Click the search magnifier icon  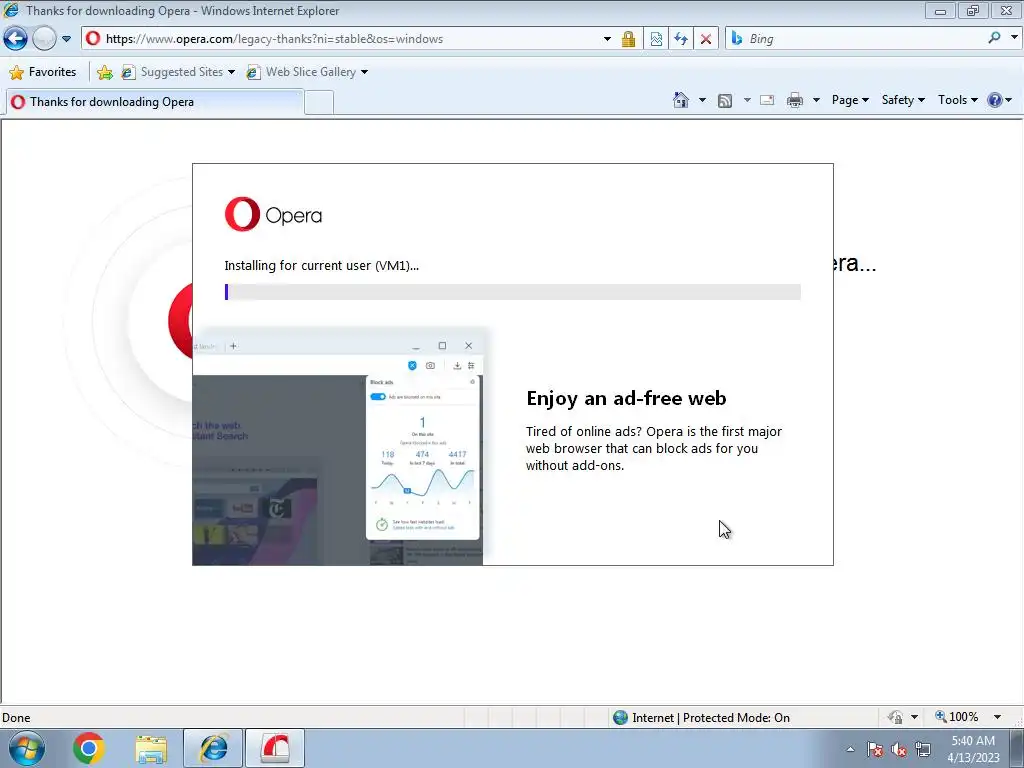click(x=994, y=39)
